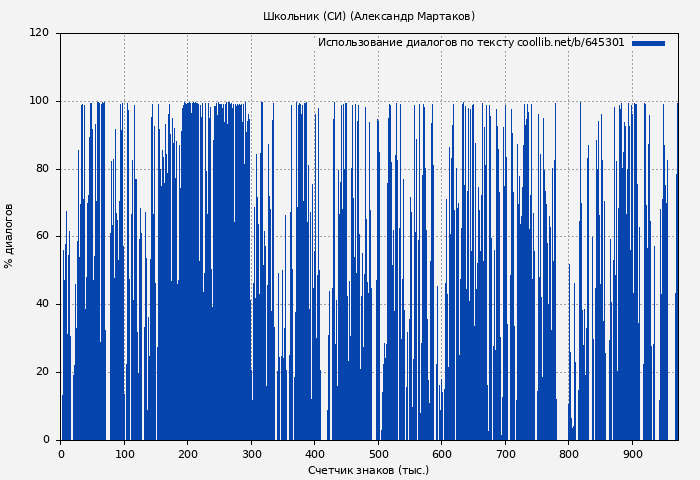This screenshot has height=480, width=700.
Task: Click the y-axis tick label 120
Action: 39,33
